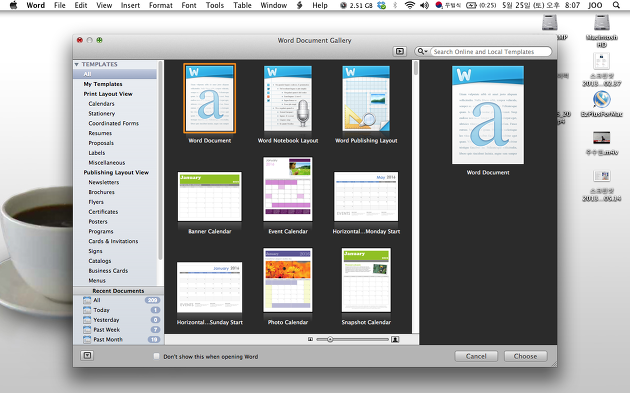
Task: Click the bottom-left sidebar toggle button
Action: tap(87, 356)
